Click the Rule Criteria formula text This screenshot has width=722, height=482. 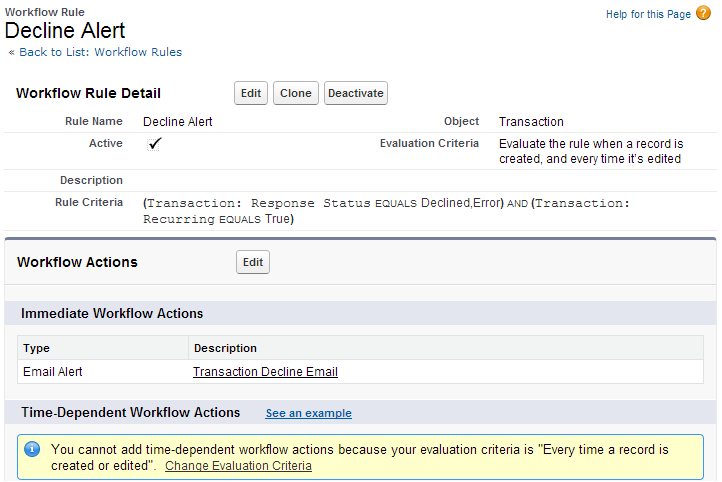click(386, 210)
